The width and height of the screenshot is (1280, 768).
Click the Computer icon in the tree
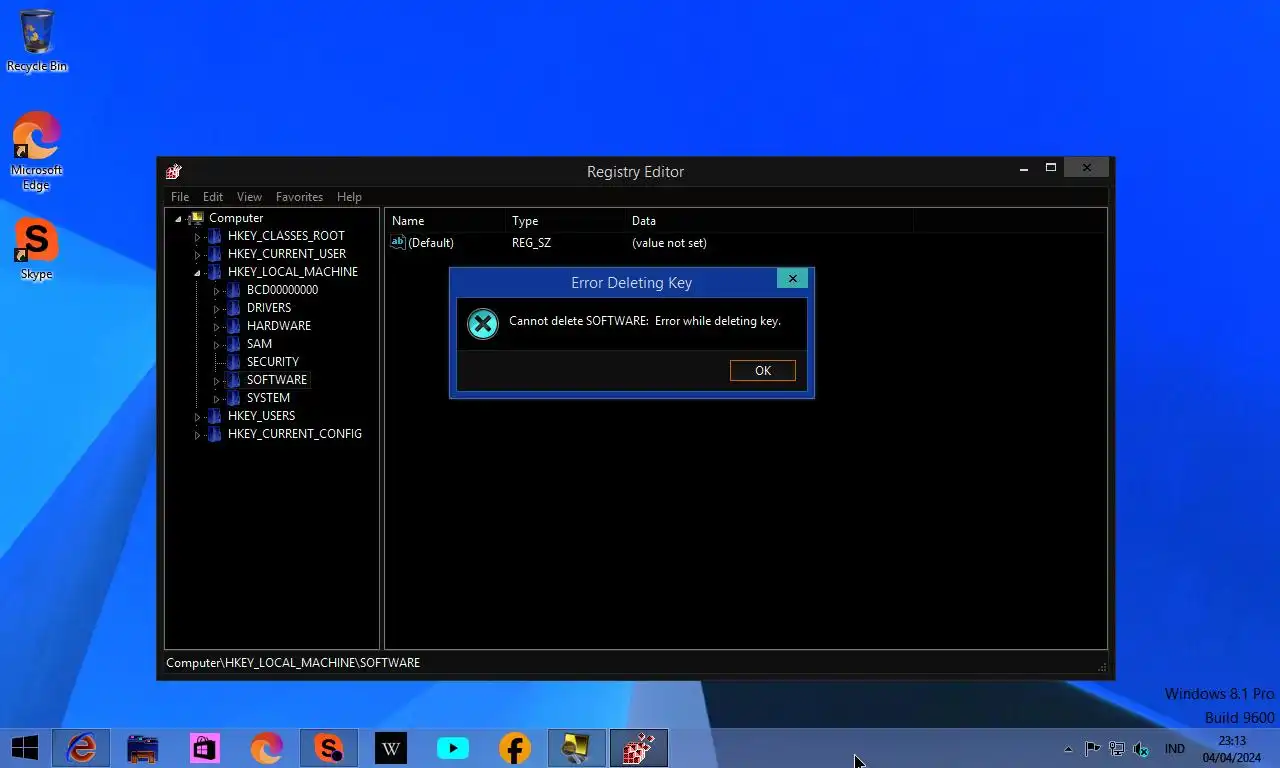pyautogui.click(x=197, y=218)
